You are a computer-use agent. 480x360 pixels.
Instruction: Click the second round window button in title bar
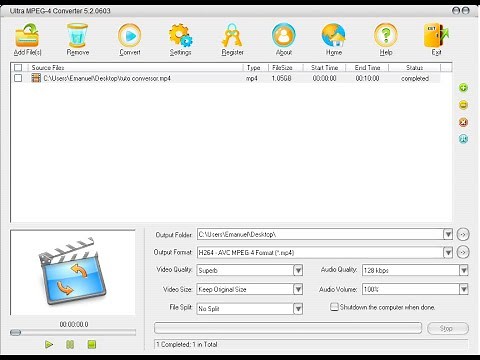coord(466,11)
